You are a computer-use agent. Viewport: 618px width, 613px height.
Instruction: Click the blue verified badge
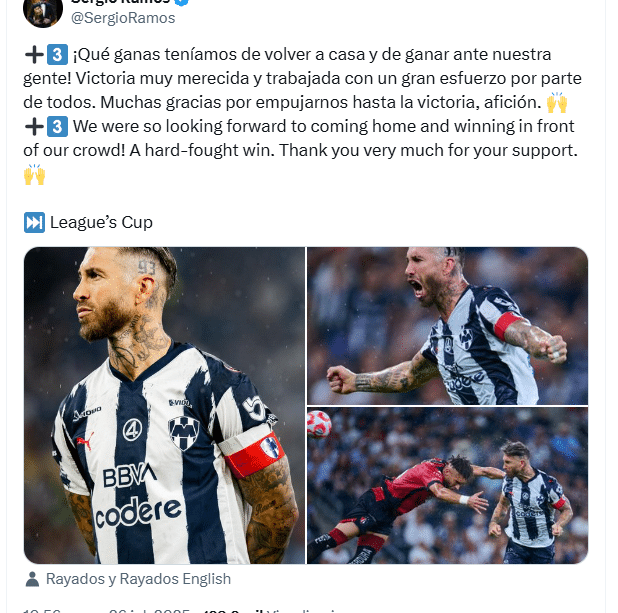pos(182,2)
